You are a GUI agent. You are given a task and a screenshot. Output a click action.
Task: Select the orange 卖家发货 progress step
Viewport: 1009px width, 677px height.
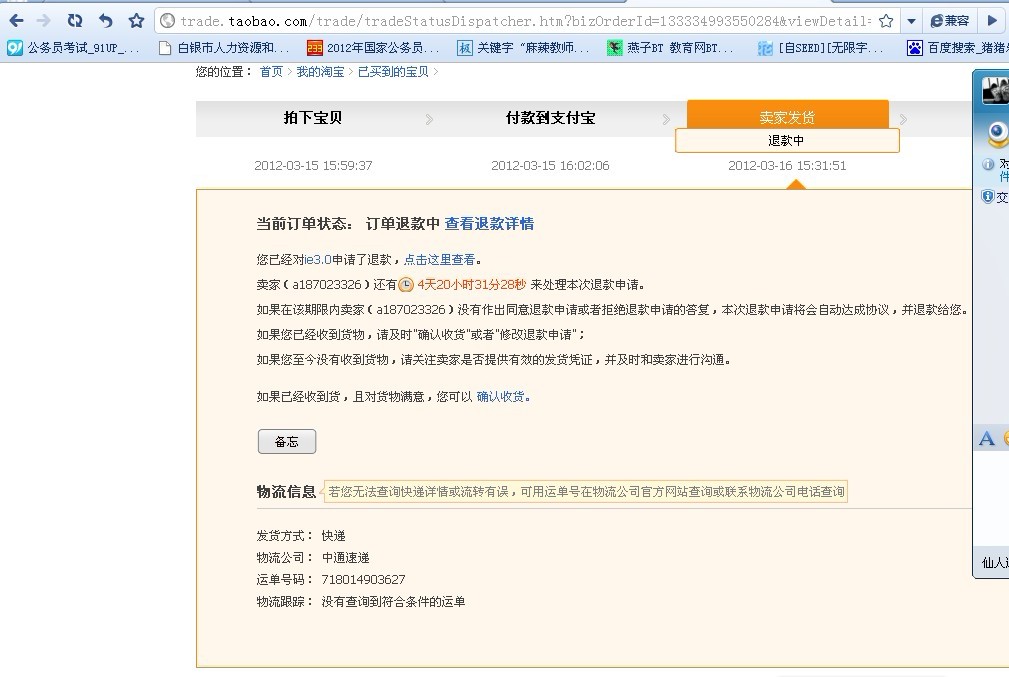click(x=787, y=117)
